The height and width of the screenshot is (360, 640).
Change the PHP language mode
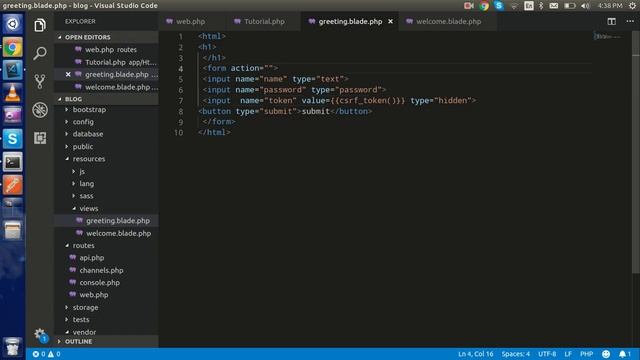click(x=586, y=354)
